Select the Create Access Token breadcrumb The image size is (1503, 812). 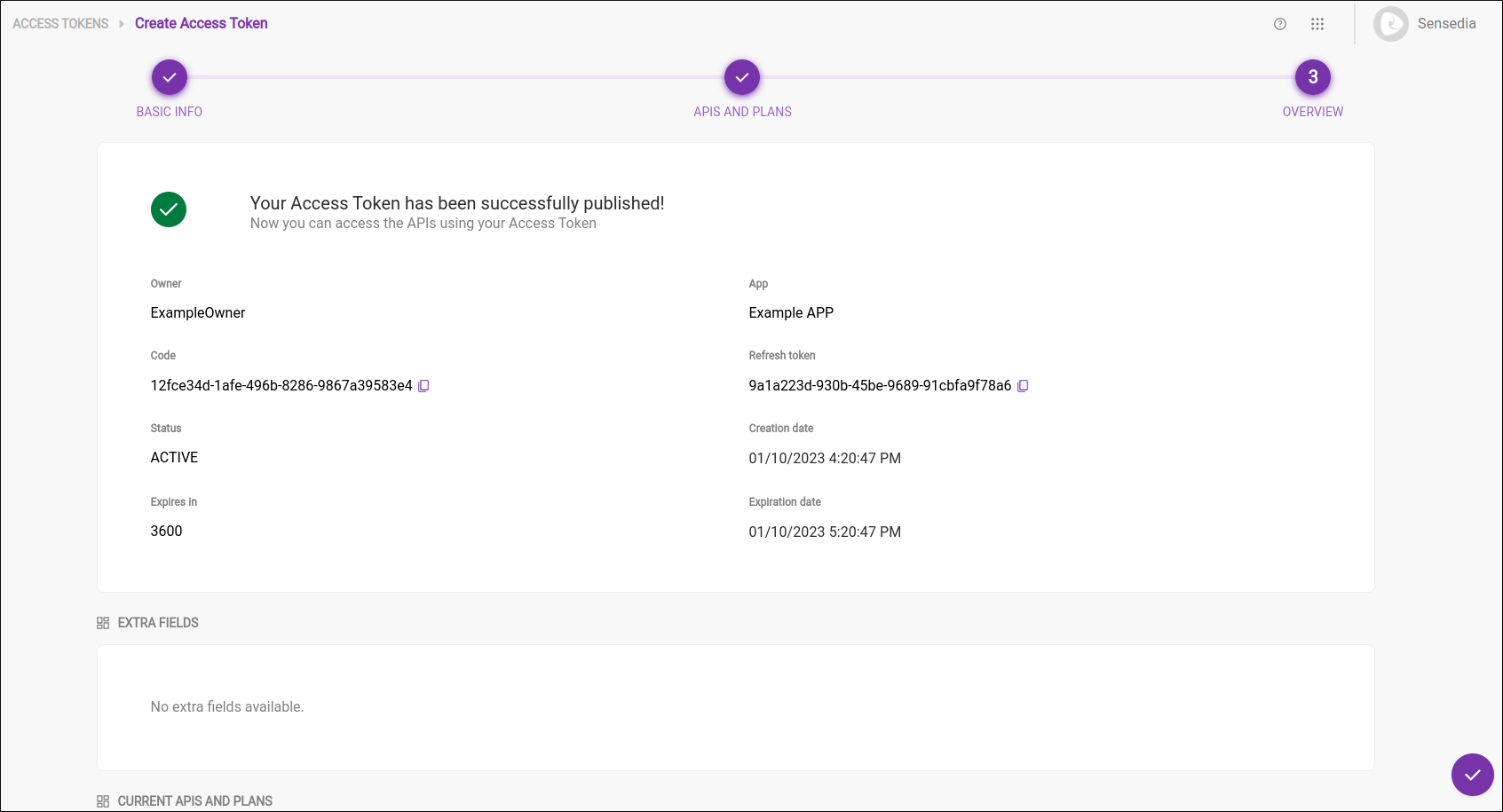pos(201,23)
